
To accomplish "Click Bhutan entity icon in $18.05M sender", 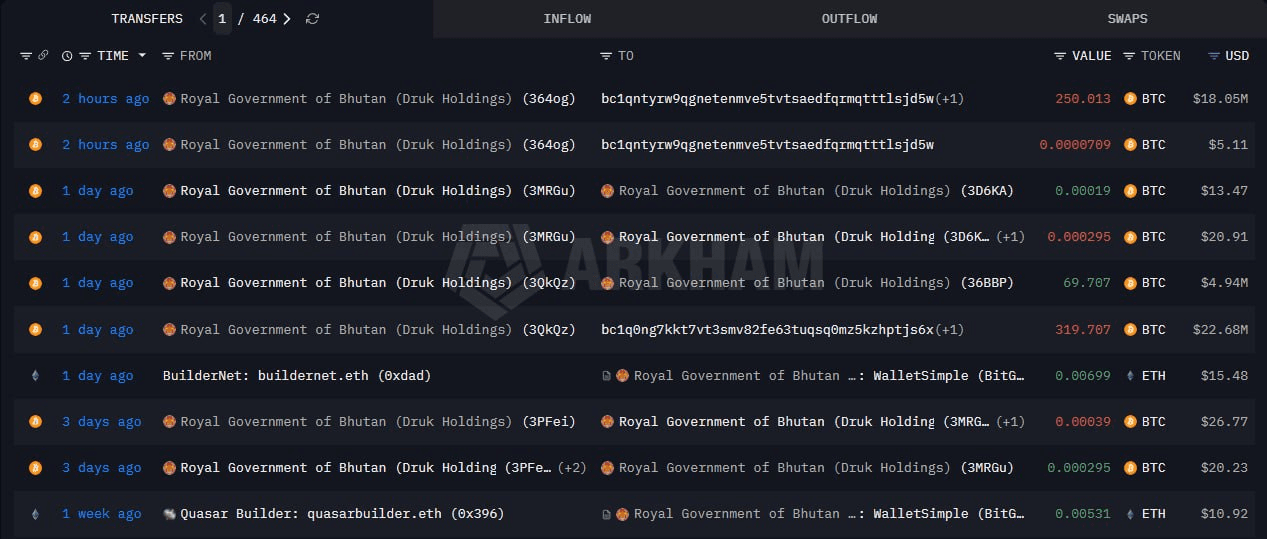I will click(x=169, y=99).
